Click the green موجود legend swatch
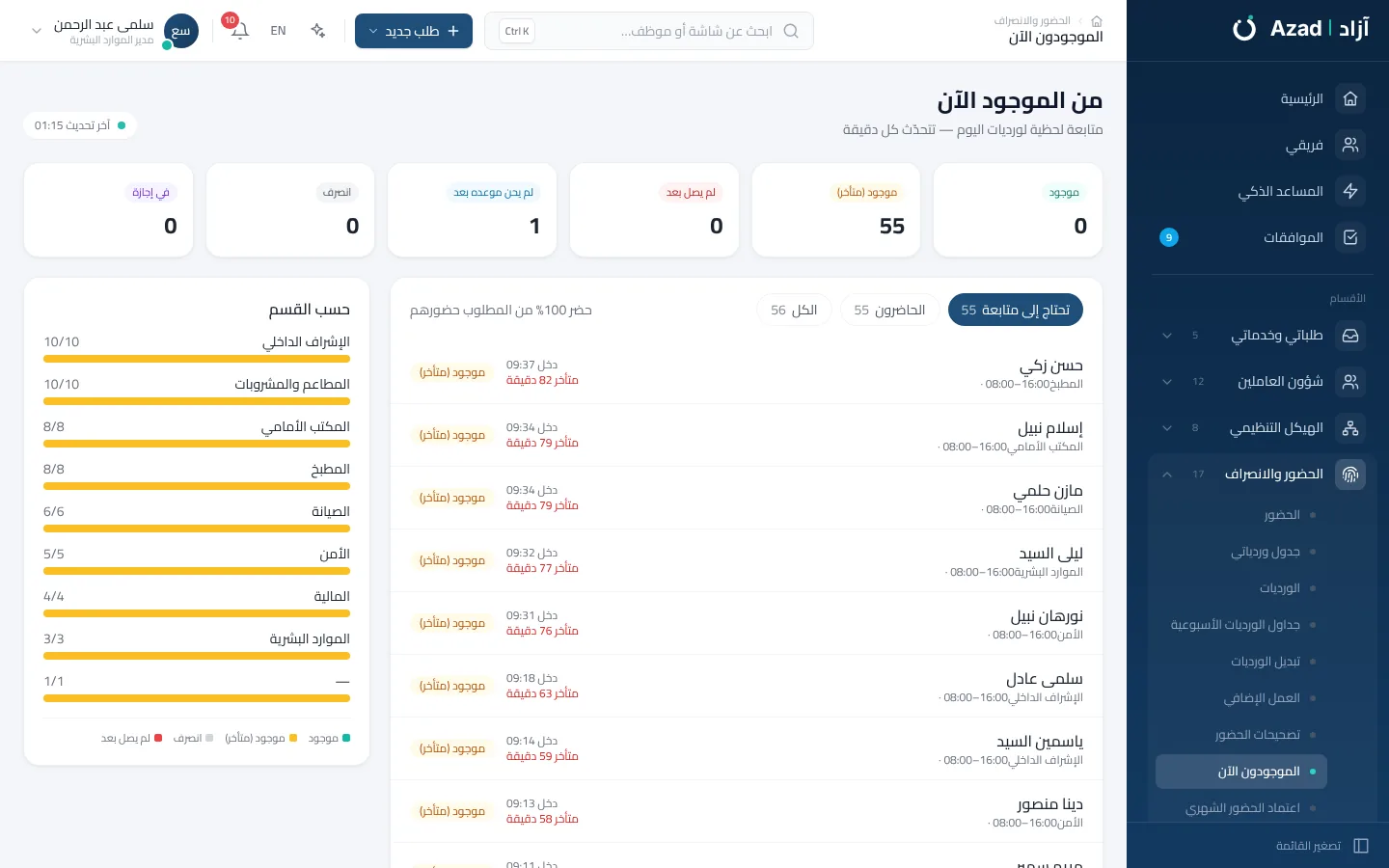This screenshot has width=1389, height=868. pyautogui.click(x=346, y=738)
